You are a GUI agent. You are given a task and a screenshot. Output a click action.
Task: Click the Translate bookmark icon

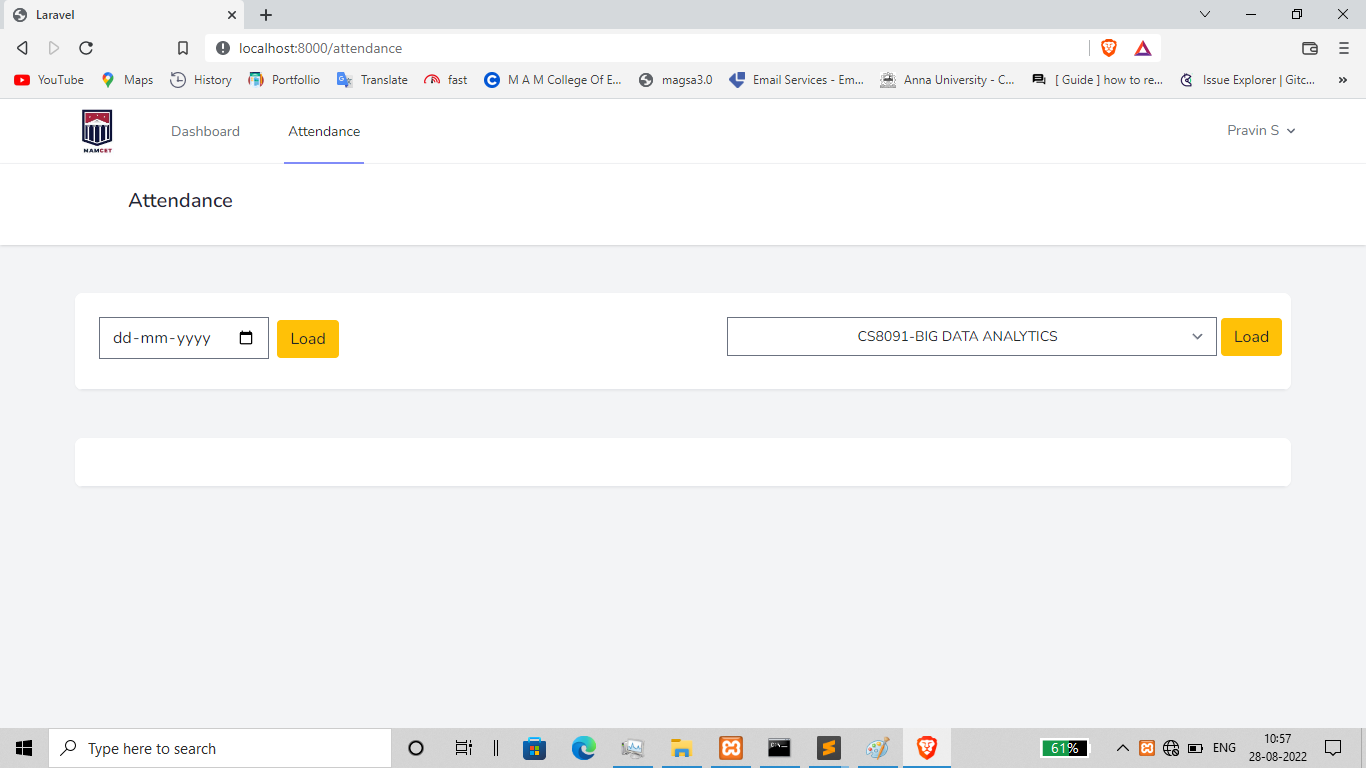tap(344, 80)
